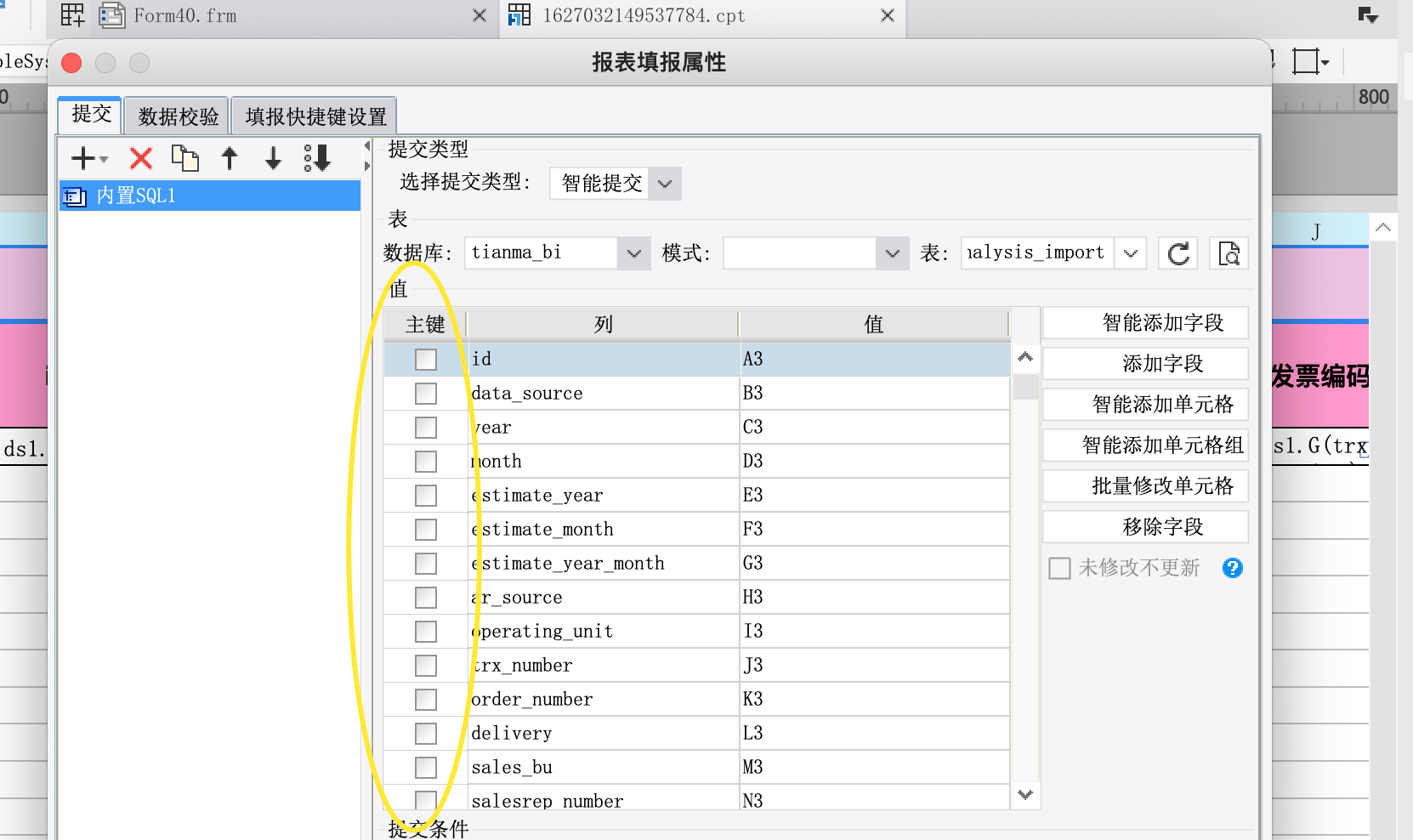Tick the primary key checkbox for estimate_year
This screenshot has width=1413, height=840.
coord(426,496)
